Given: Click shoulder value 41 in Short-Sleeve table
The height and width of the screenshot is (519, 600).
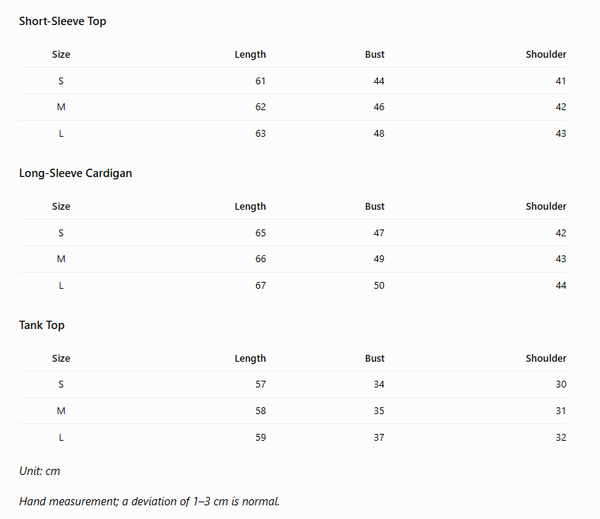Looking at the screenshot, I should [561, 81].
